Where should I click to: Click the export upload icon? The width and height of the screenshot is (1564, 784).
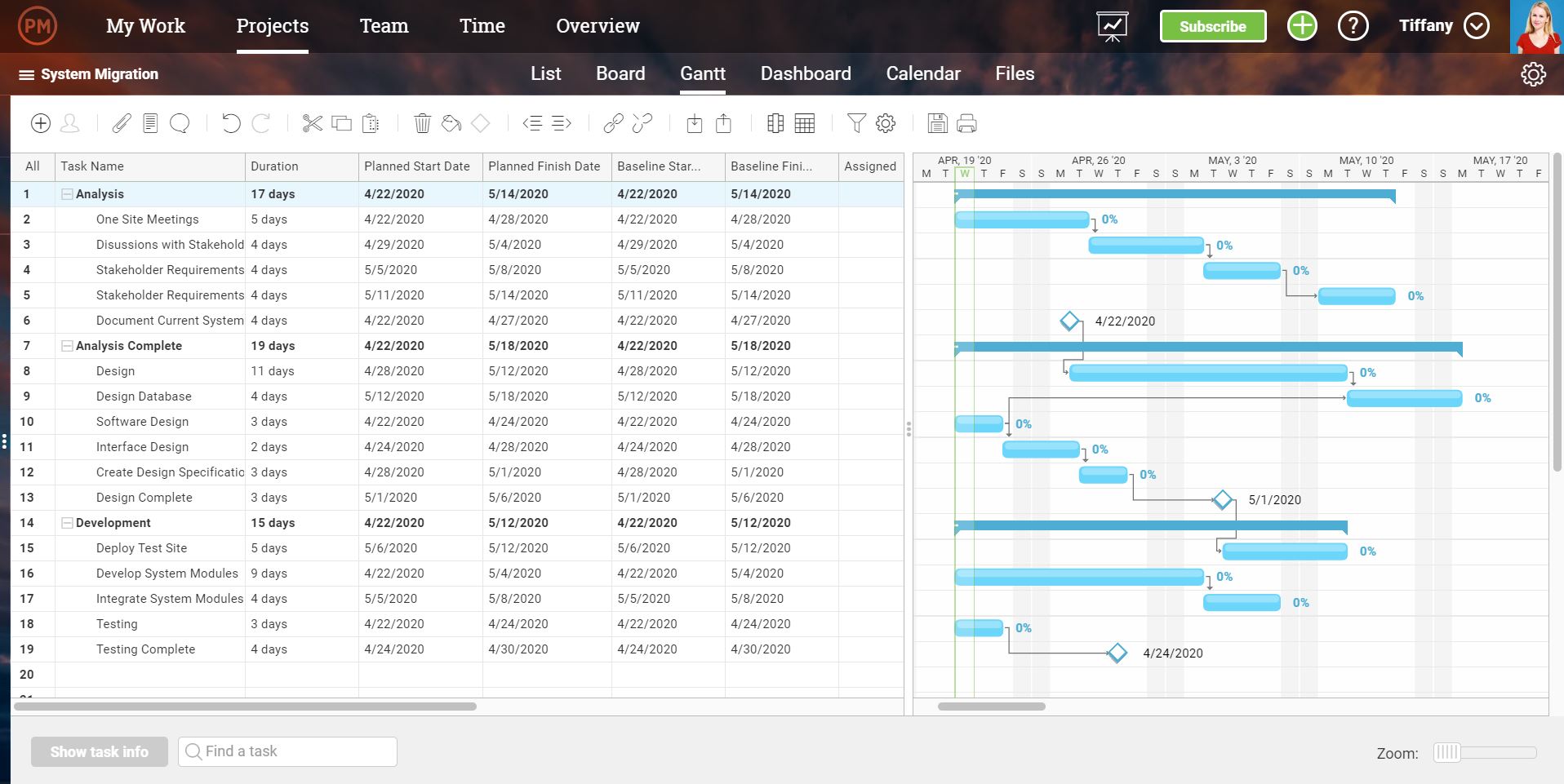tap(723, 123)
